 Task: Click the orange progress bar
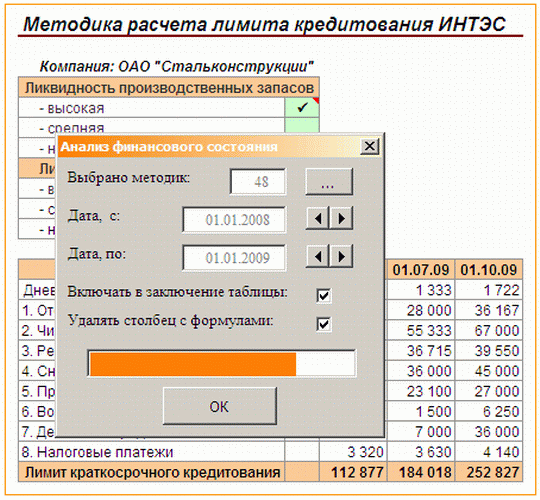[222, 364]
